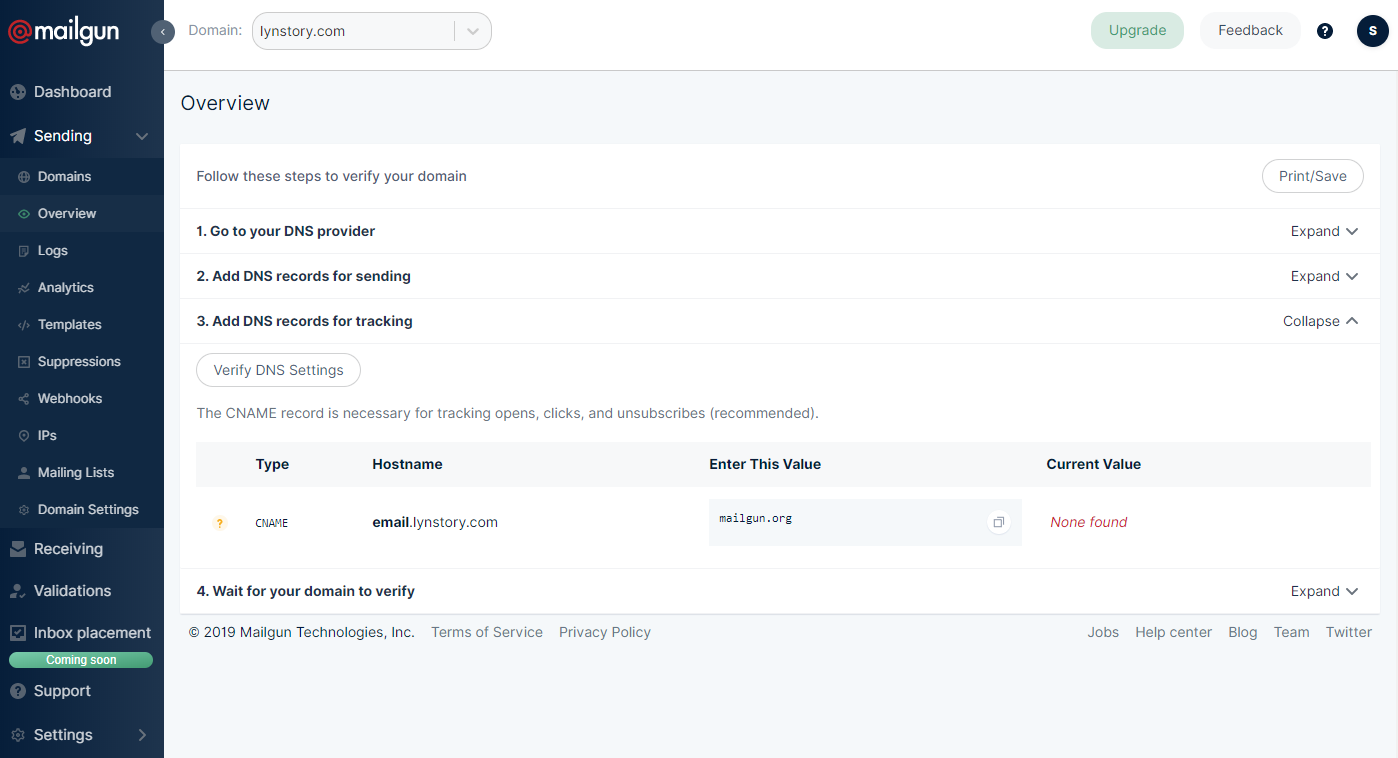Image resolution: width=1398 pixels, height=758 pixels.
Task: Open Terms of Service link
Action: 487,632
